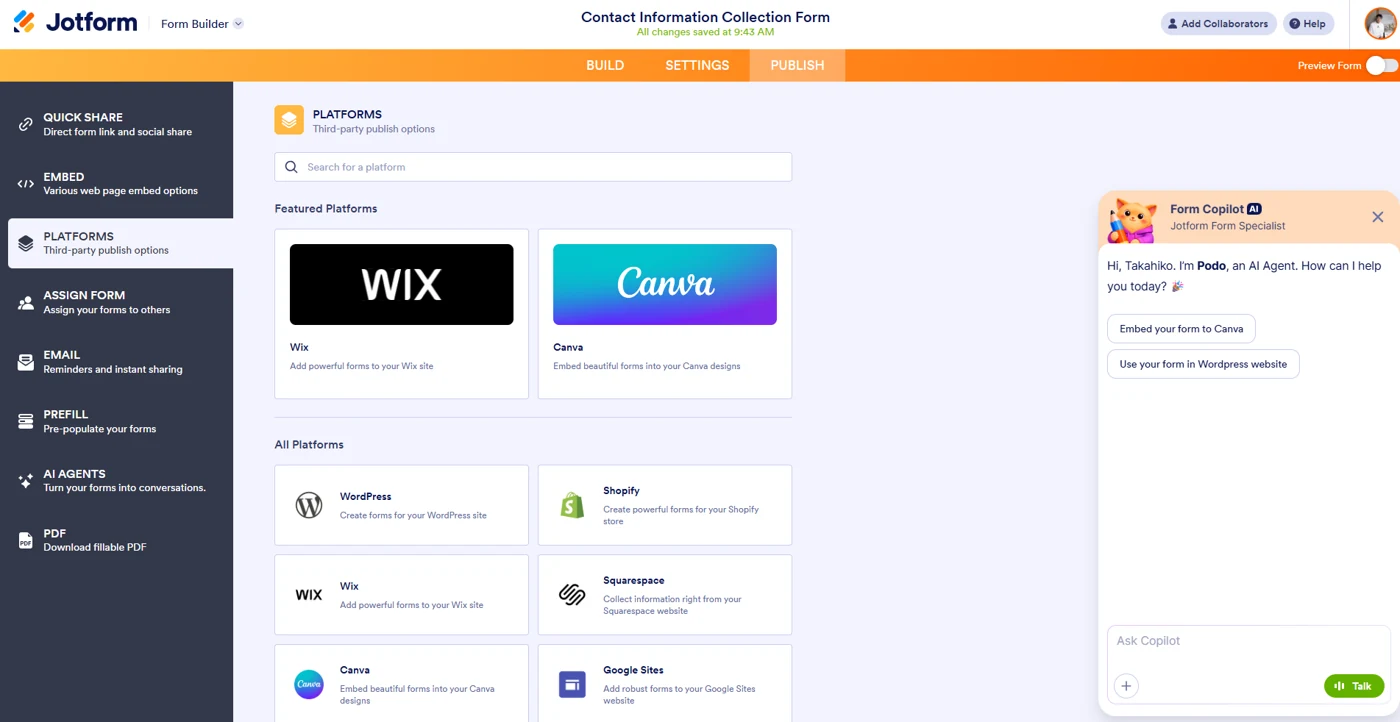
Task: Choose the Squarespace logo icon
Action: pyautogui.click(x=572, y=595)
